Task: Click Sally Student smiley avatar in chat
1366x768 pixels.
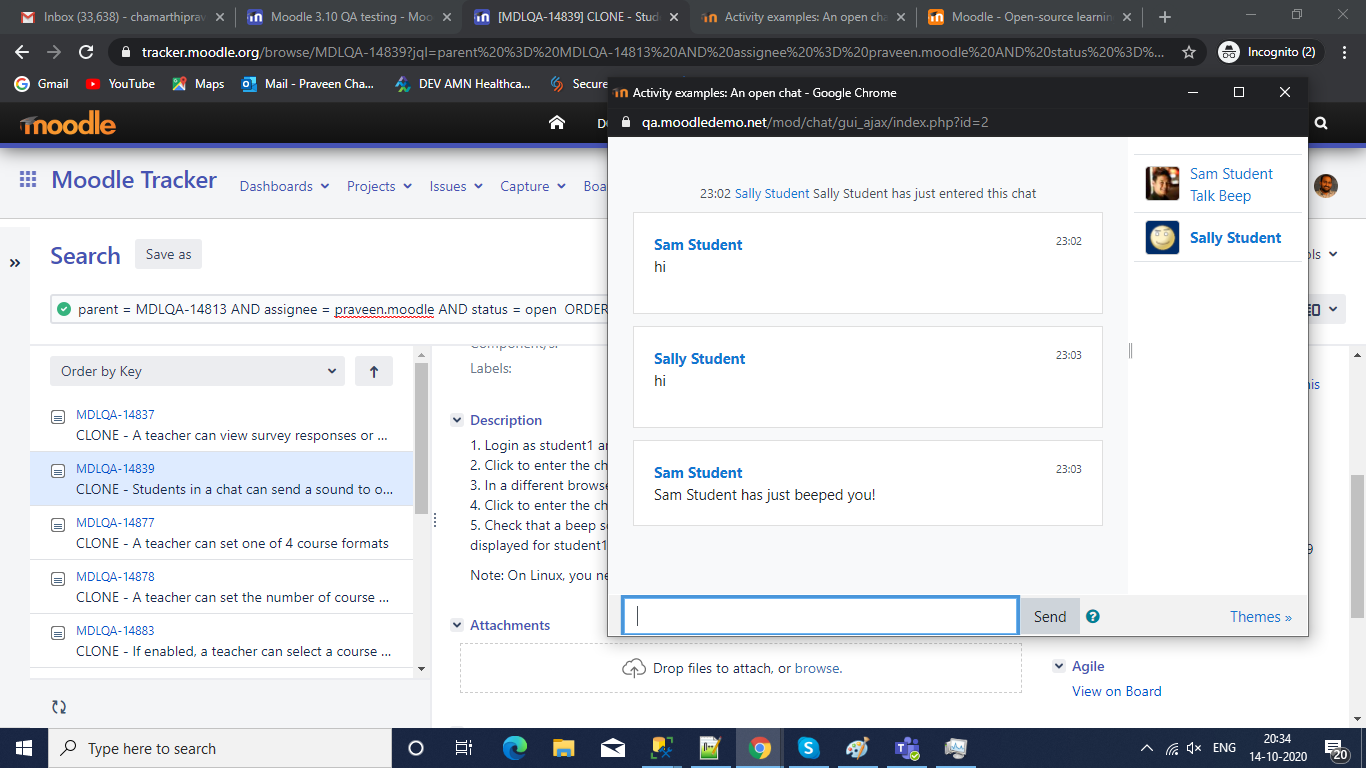Action: 1162,238
